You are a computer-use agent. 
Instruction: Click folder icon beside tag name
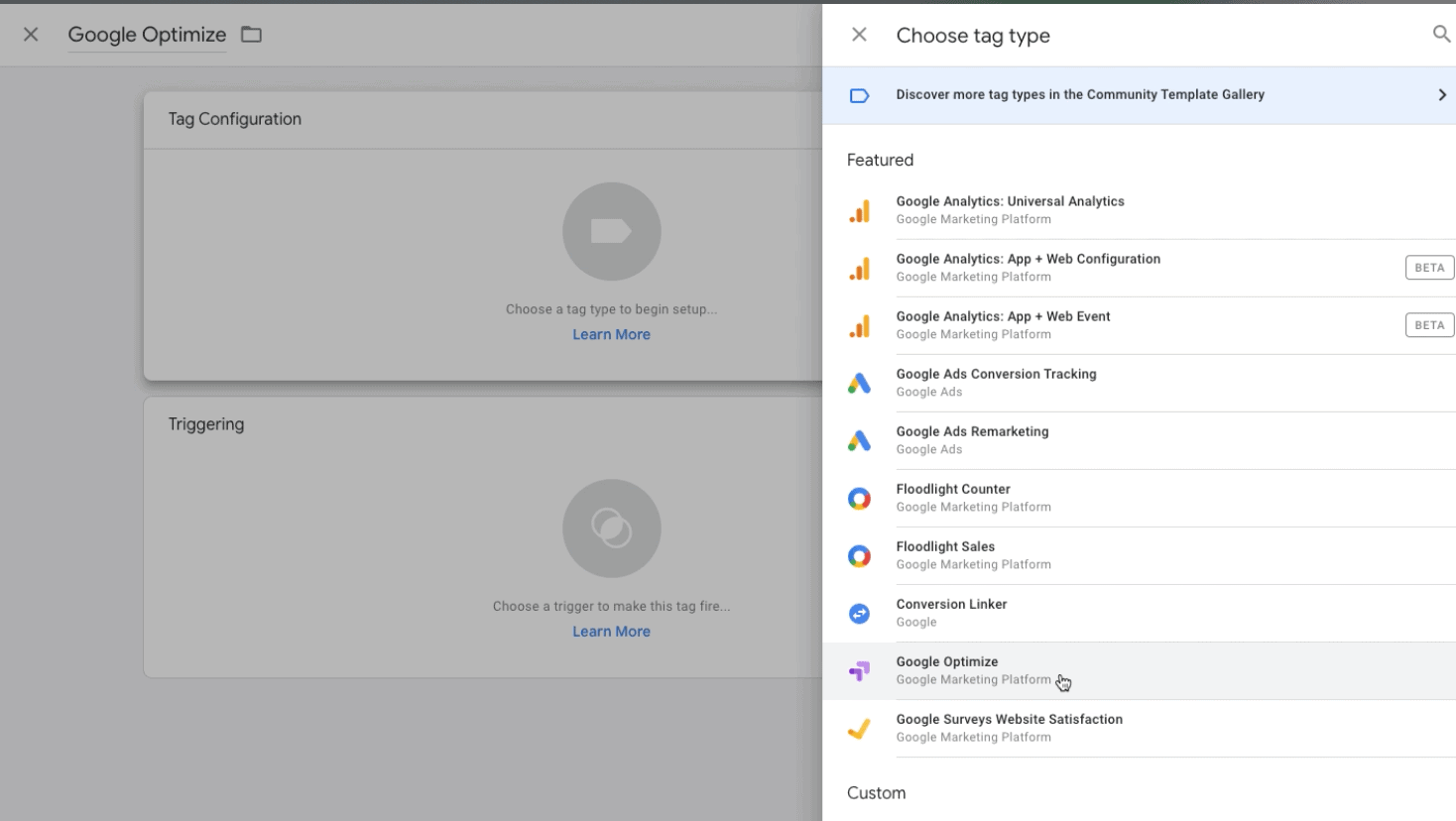(252, 35)
